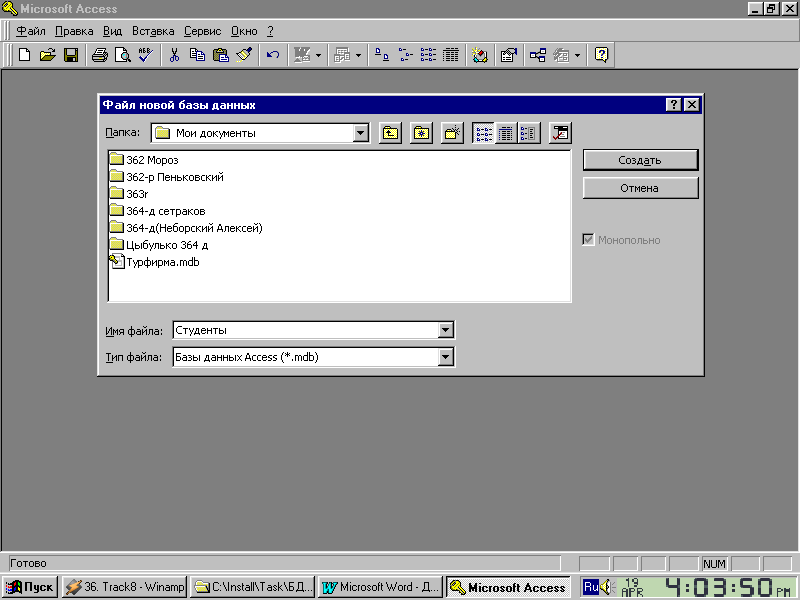Image resolution: width=800 pixels, height=600 pixels.
Task: Switch to C:\Install\Task folder taskbar button
Action: 253,587
